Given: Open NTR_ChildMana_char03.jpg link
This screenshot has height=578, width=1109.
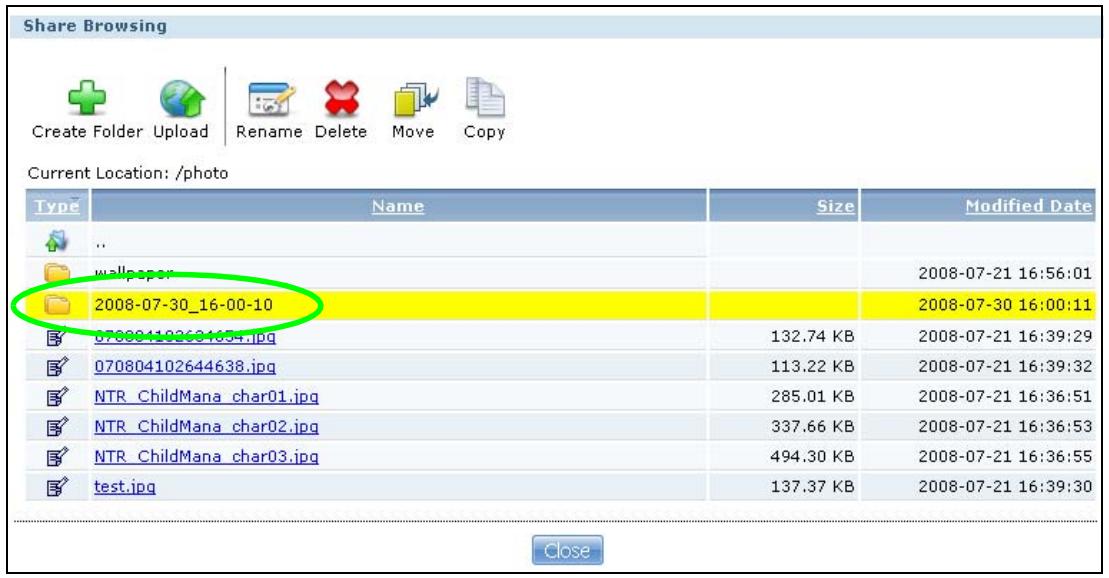Looking at the screenshot, I should tap(207, 456).
